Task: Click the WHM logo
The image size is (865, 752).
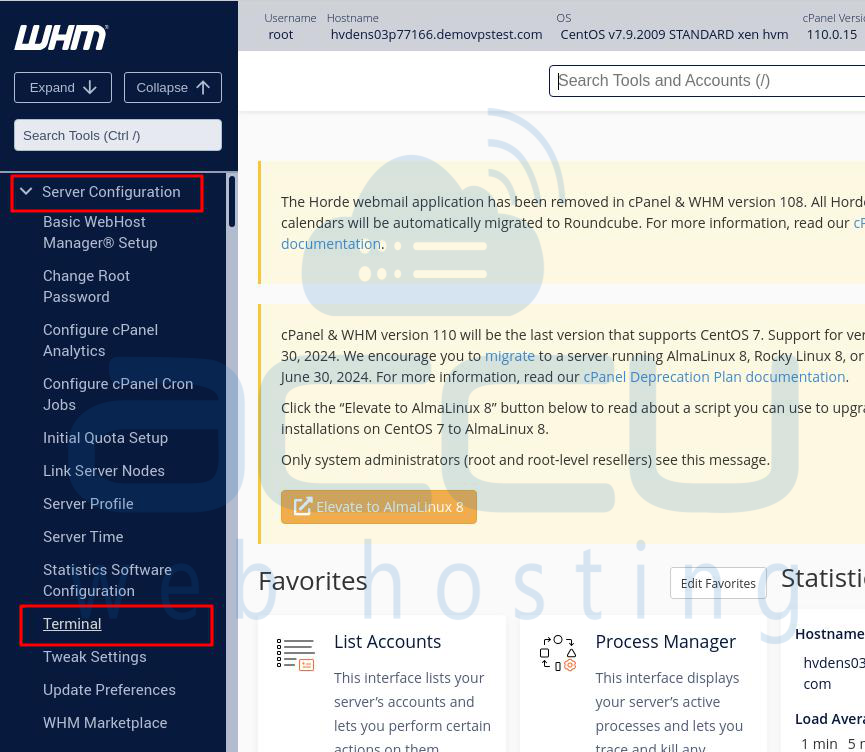Action: click(61, 38)
